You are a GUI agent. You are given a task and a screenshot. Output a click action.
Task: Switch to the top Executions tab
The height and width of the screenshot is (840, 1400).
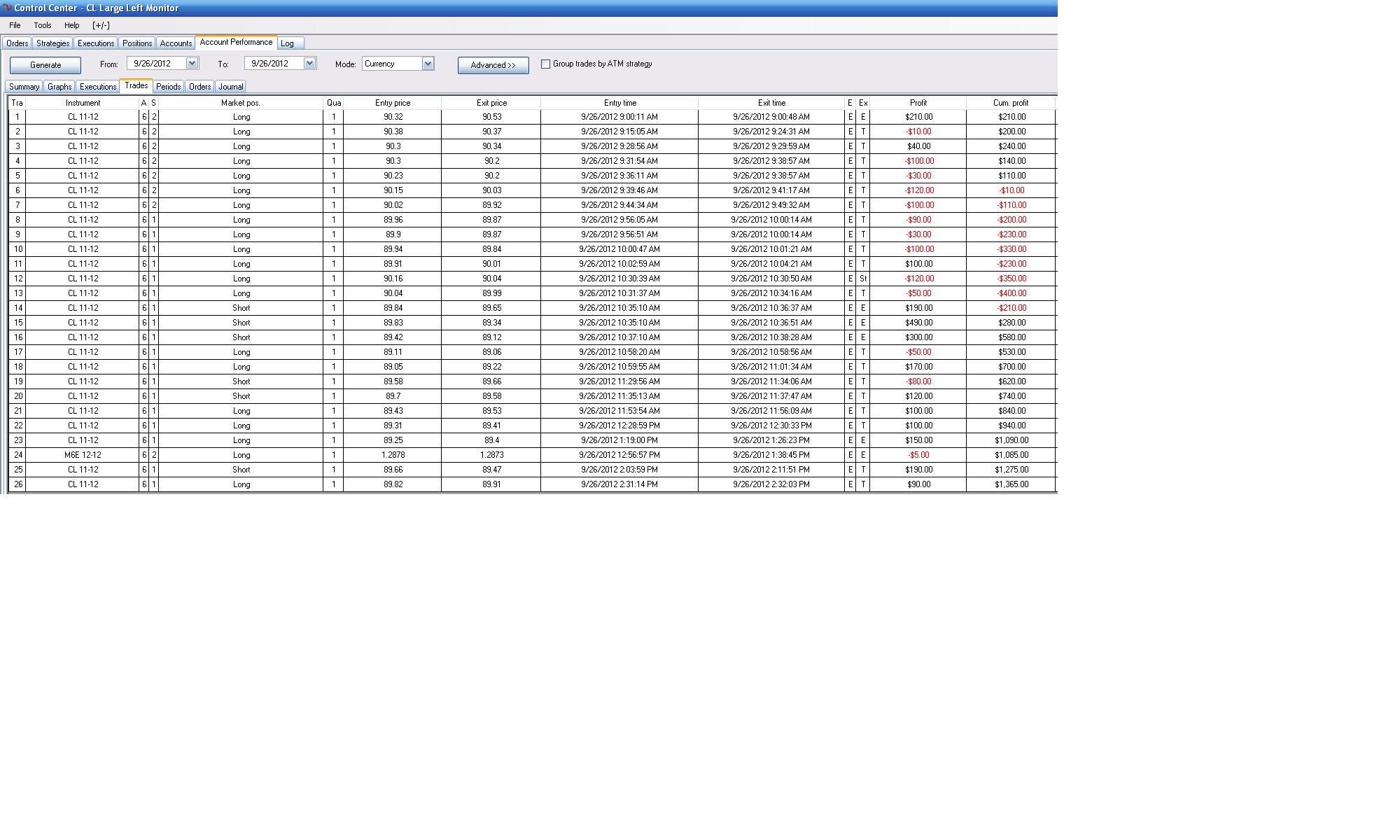pyautogui.click(x=96, y=43)
